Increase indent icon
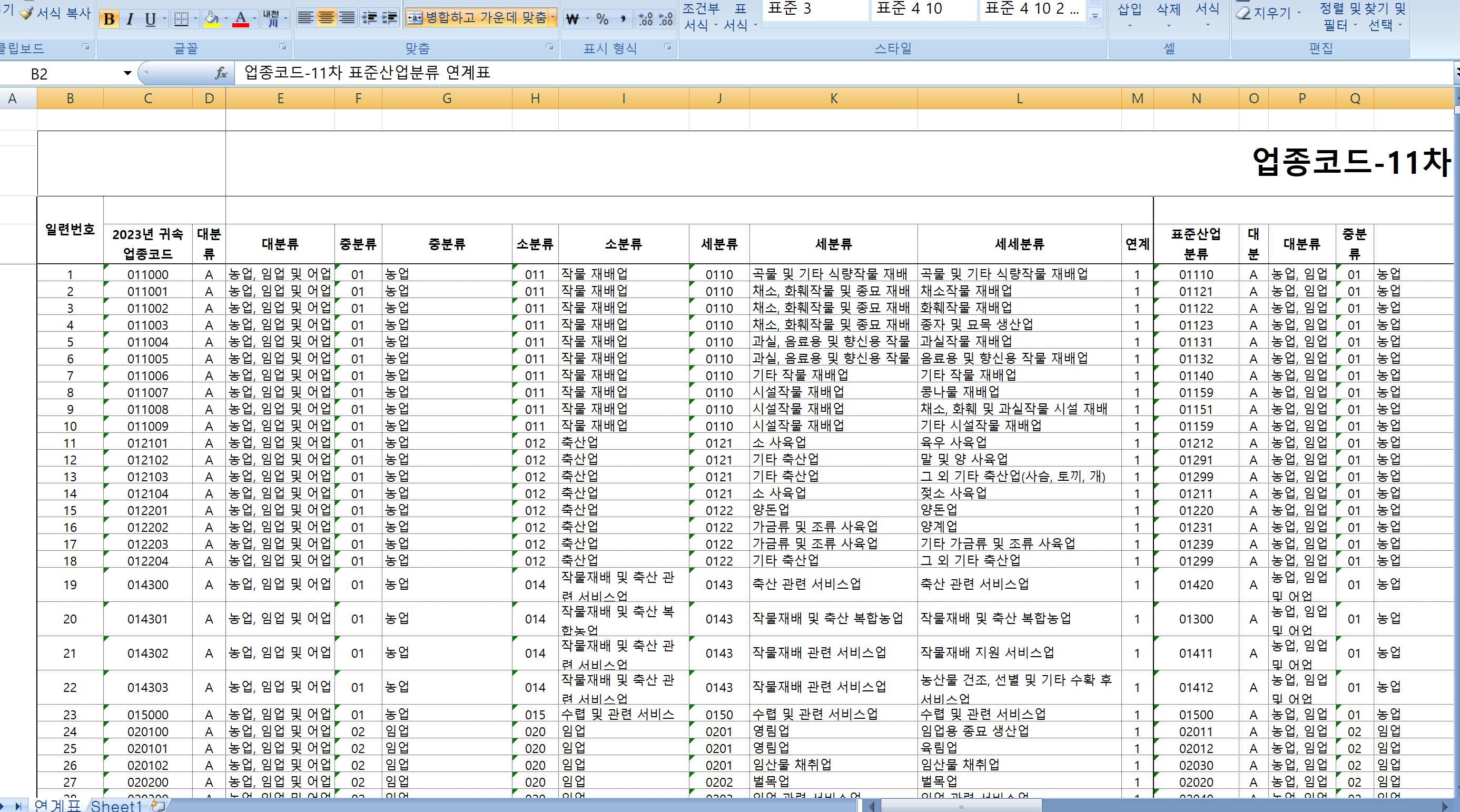The width and height of the screenshot is (1460, 812). [390, 18]
